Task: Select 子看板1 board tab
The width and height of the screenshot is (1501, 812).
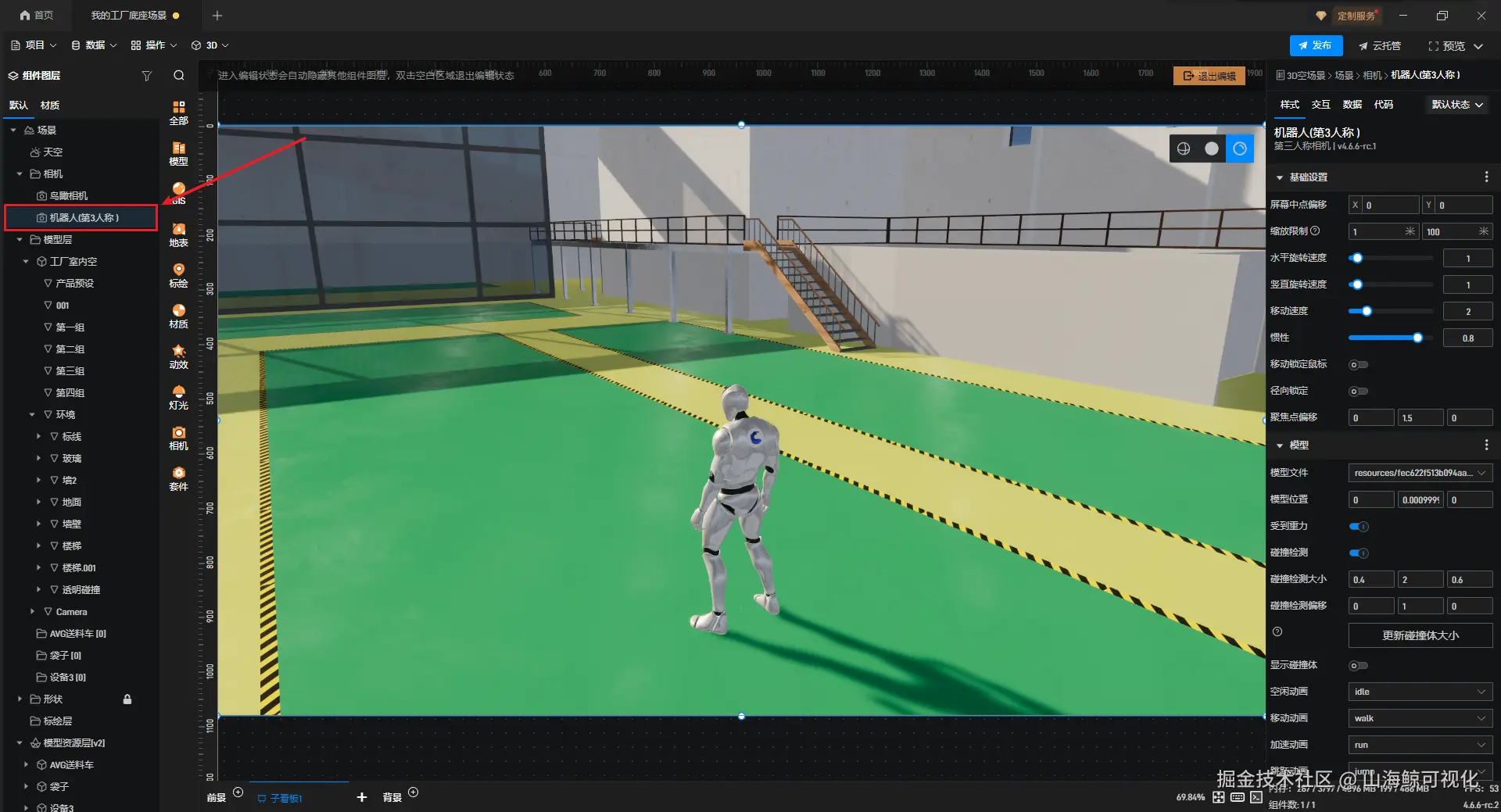Action: point(280,798)
